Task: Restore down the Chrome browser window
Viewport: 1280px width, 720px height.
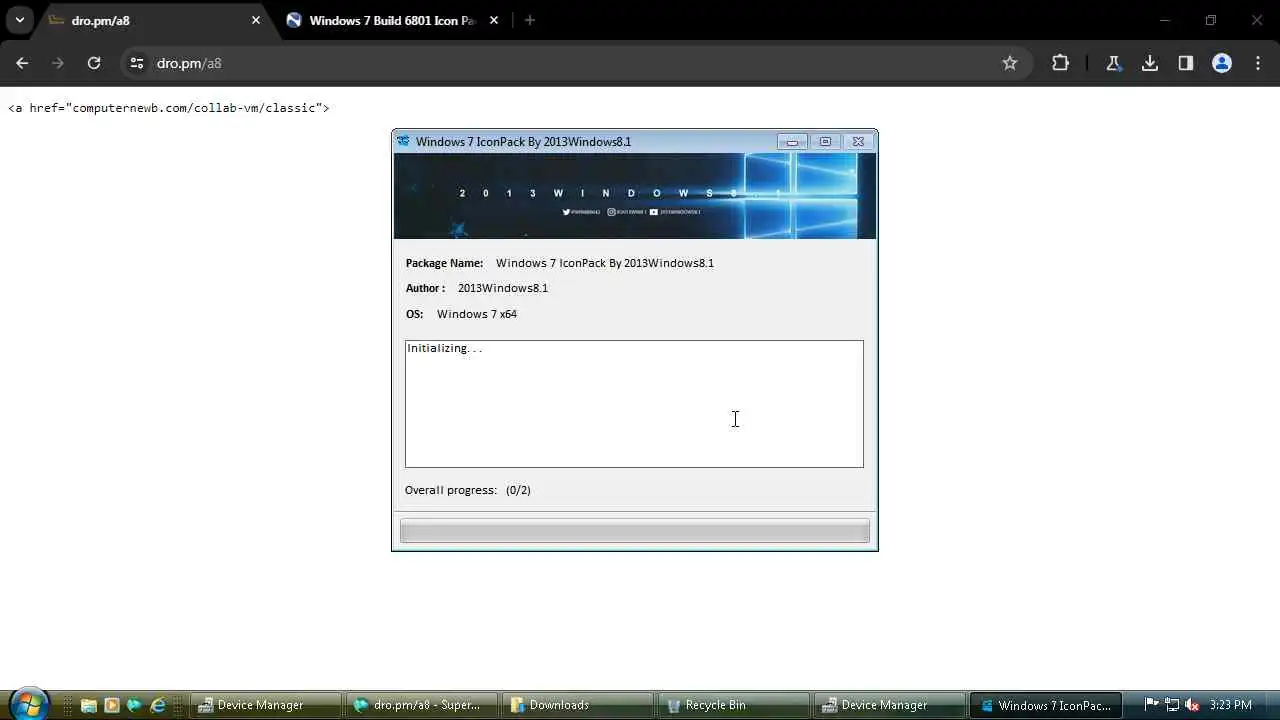Action: click(x=1211, y=20)
